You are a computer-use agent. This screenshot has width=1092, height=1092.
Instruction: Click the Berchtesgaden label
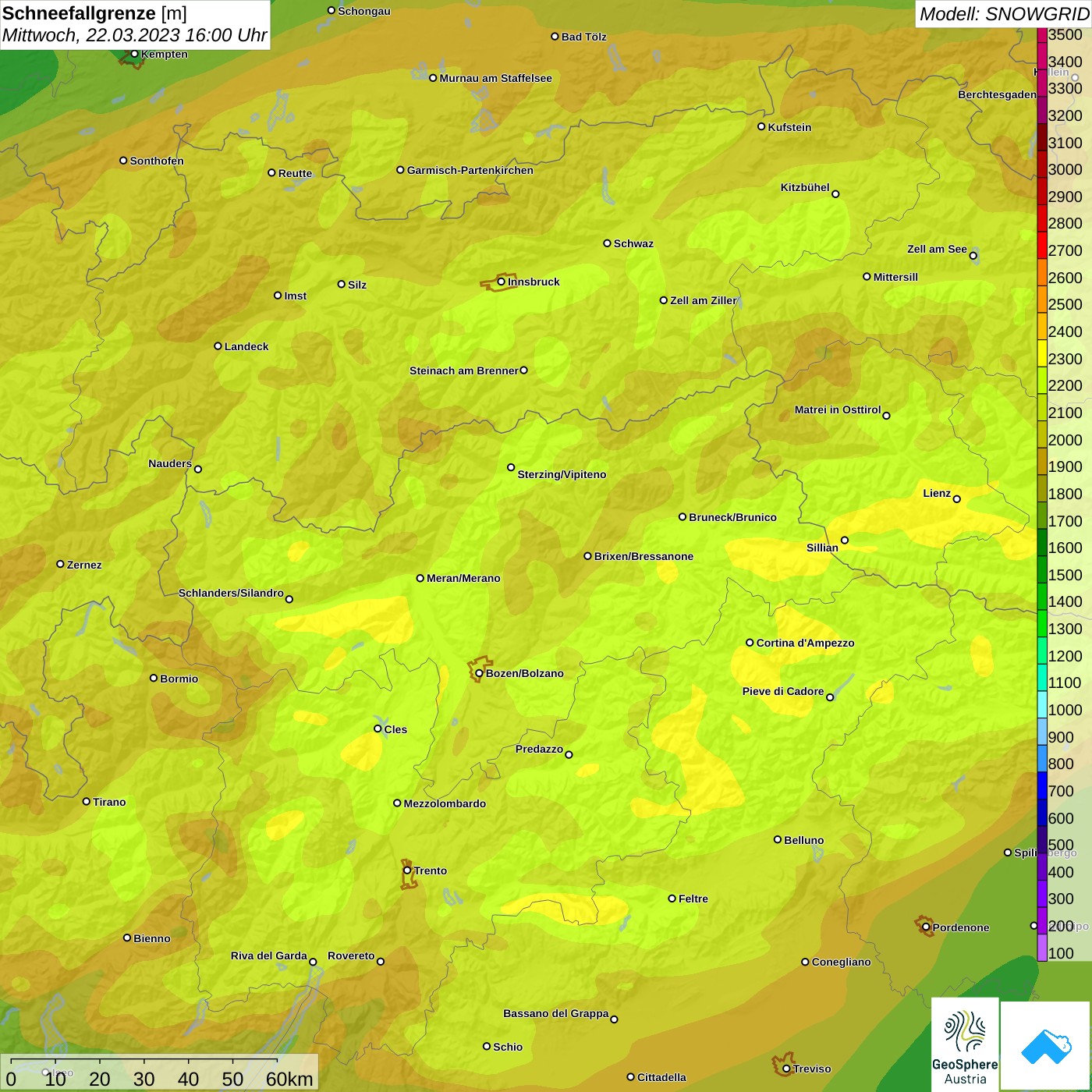(x=997, y=94)
